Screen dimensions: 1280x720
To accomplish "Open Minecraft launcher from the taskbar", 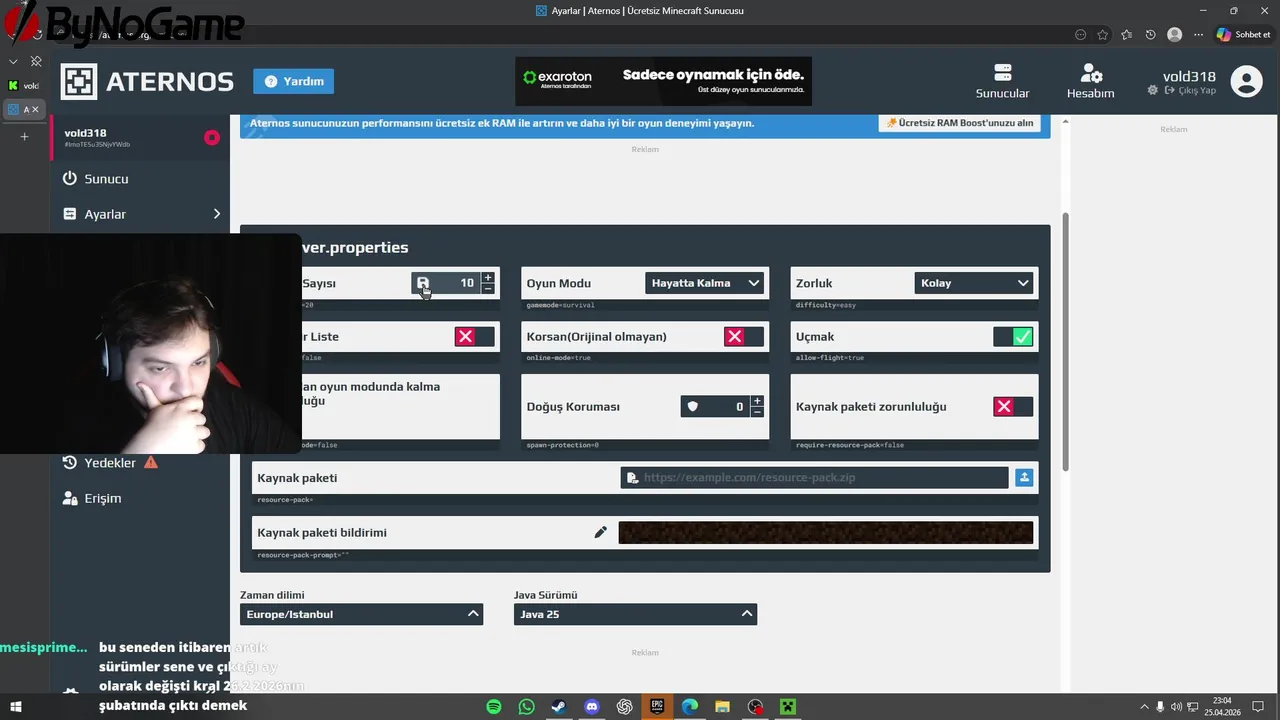I will click(x=788, y=707).
